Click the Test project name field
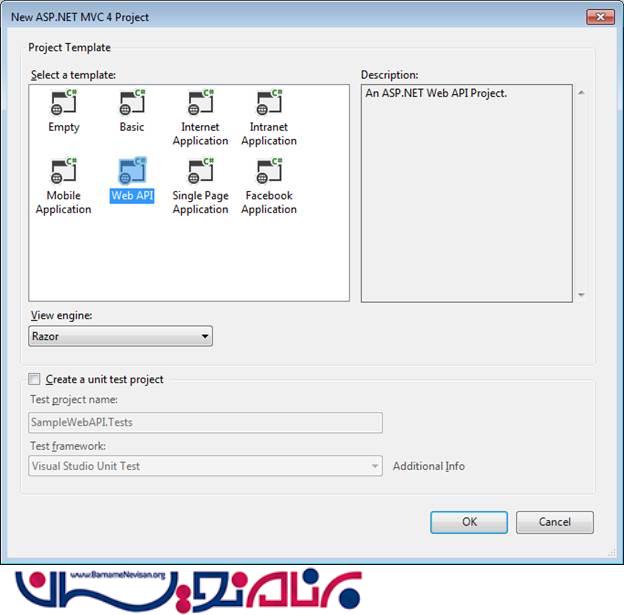 [x=205, y=422]
